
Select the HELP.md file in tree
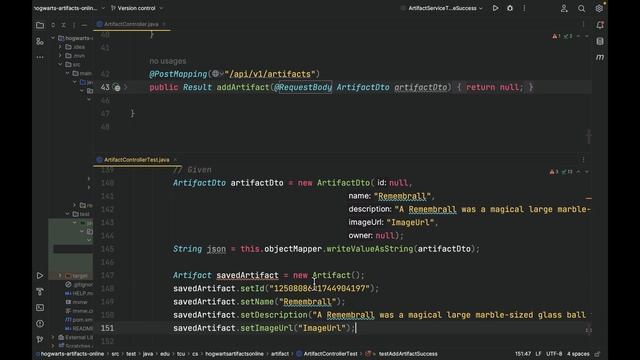(x=79, y=293)
